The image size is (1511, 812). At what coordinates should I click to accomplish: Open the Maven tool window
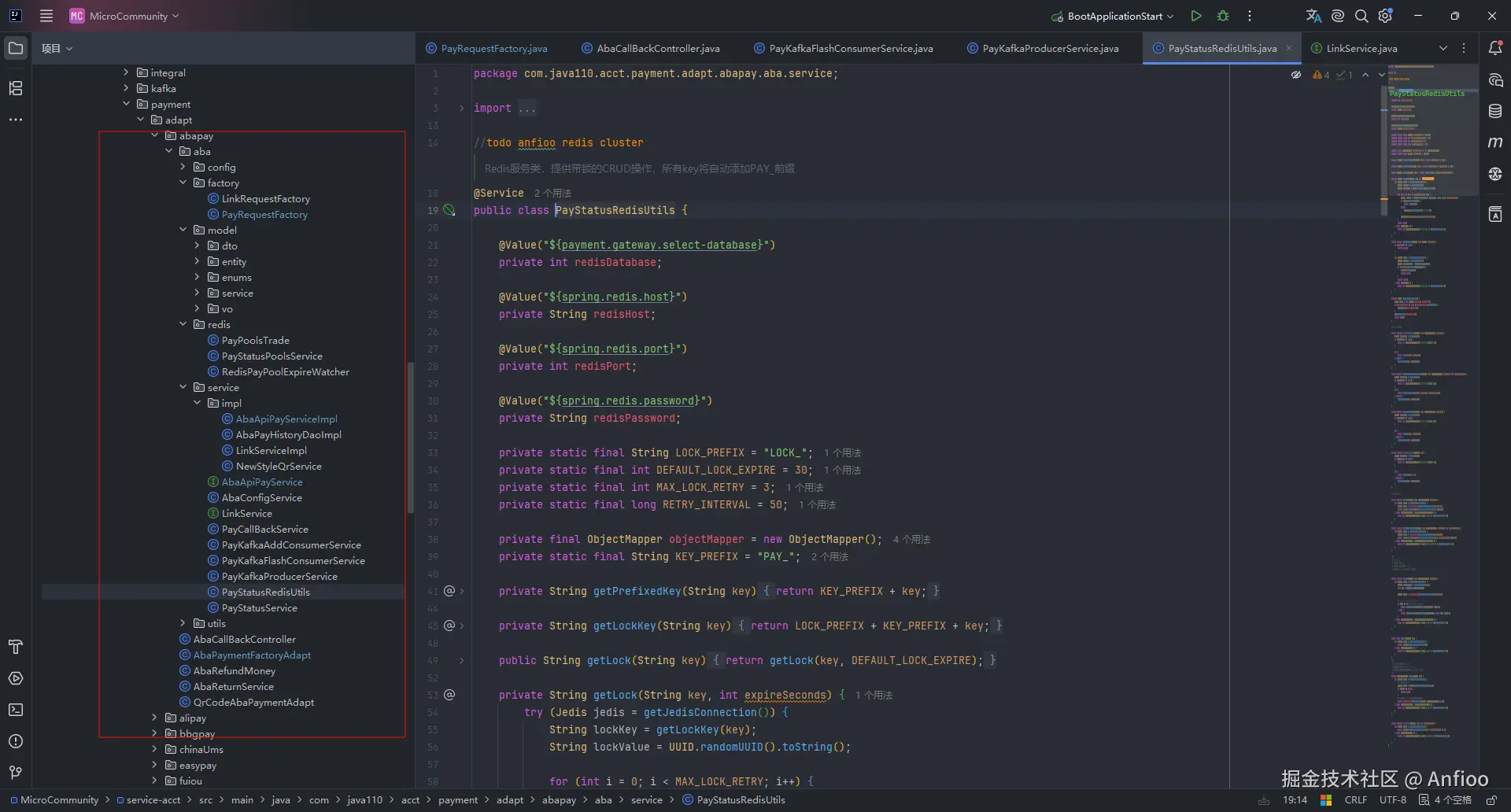1495,142
